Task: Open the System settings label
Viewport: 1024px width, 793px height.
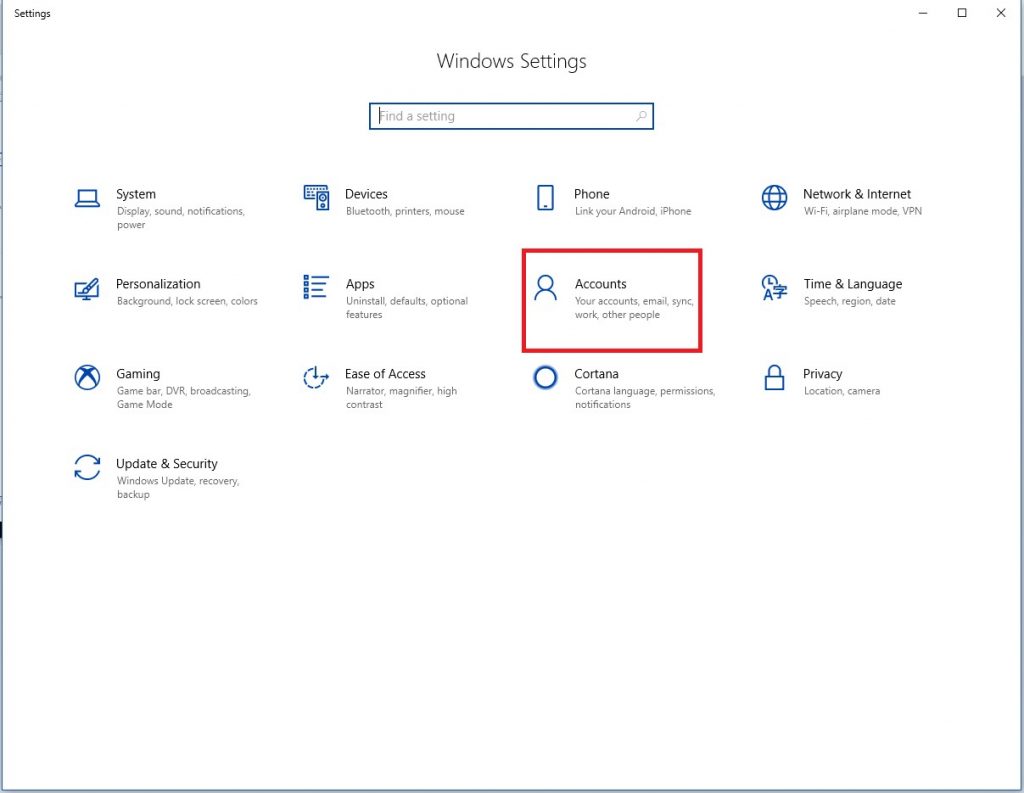Action: (136, 194)
